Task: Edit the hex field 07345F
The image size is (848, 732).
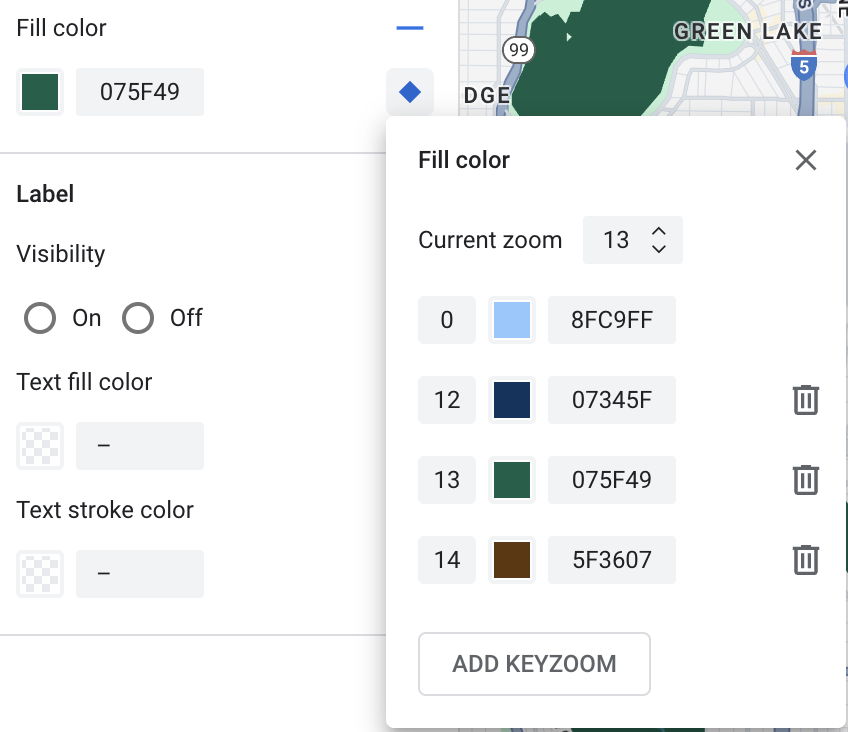Action: point(612,400)
